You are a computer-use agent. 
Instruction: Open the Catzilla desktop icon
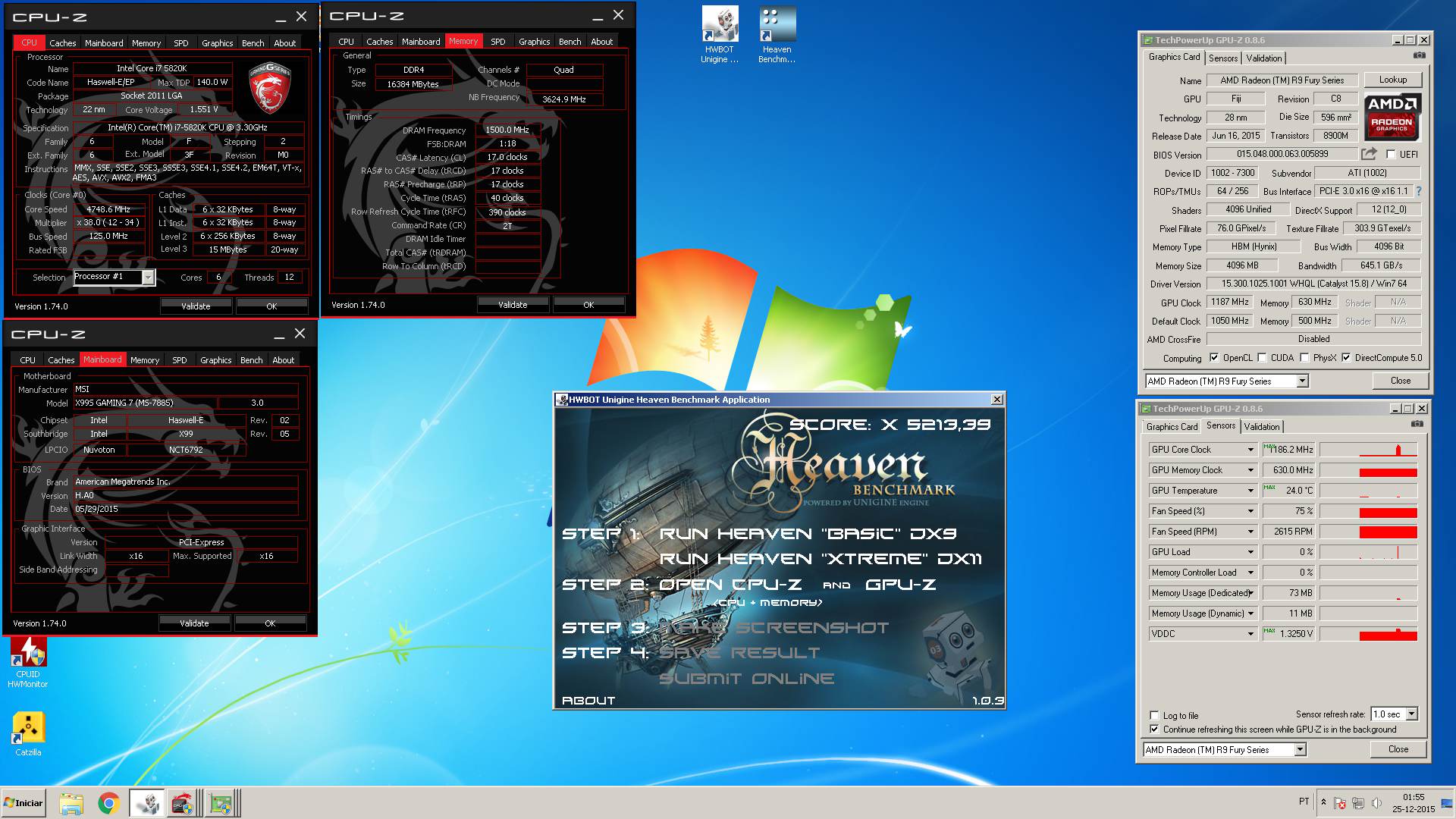tap(28, 734)
